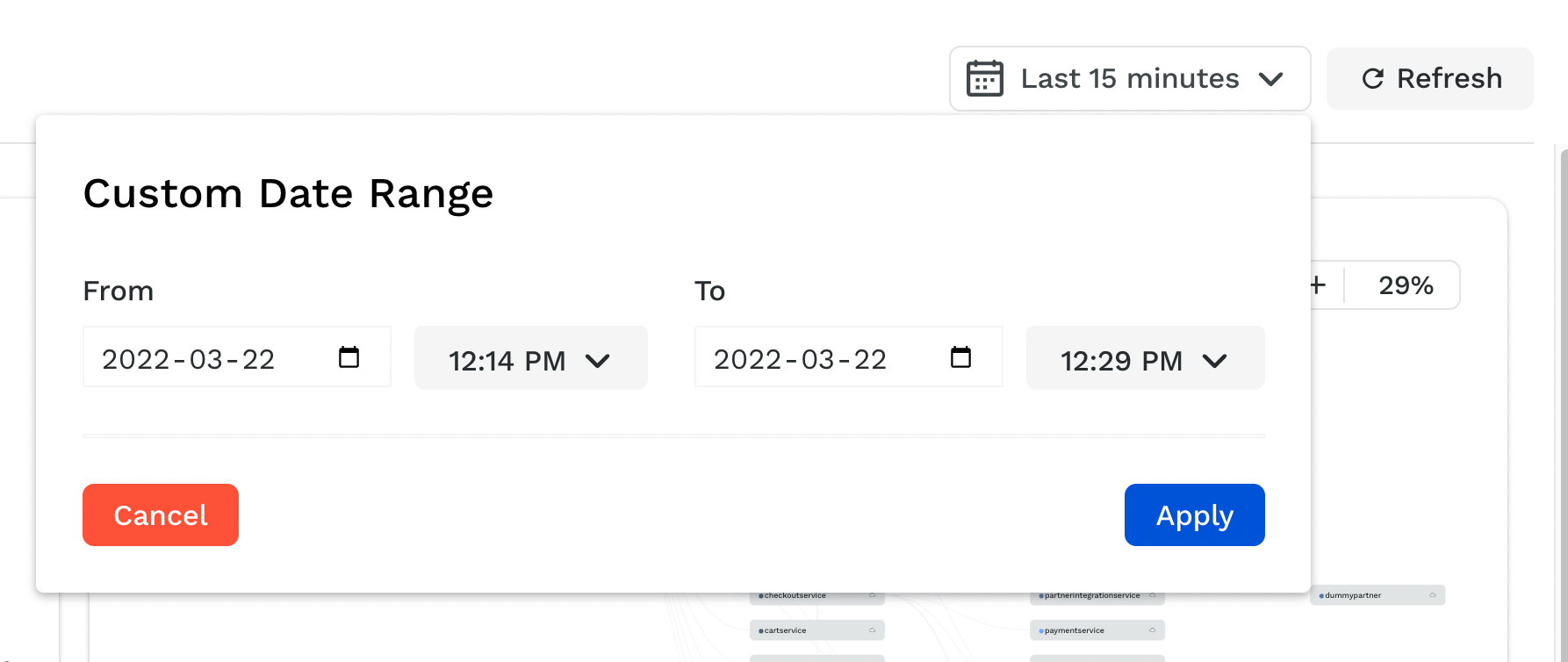
Task: Focus the To date field 2022-03-22
Action: coord(848,356)
